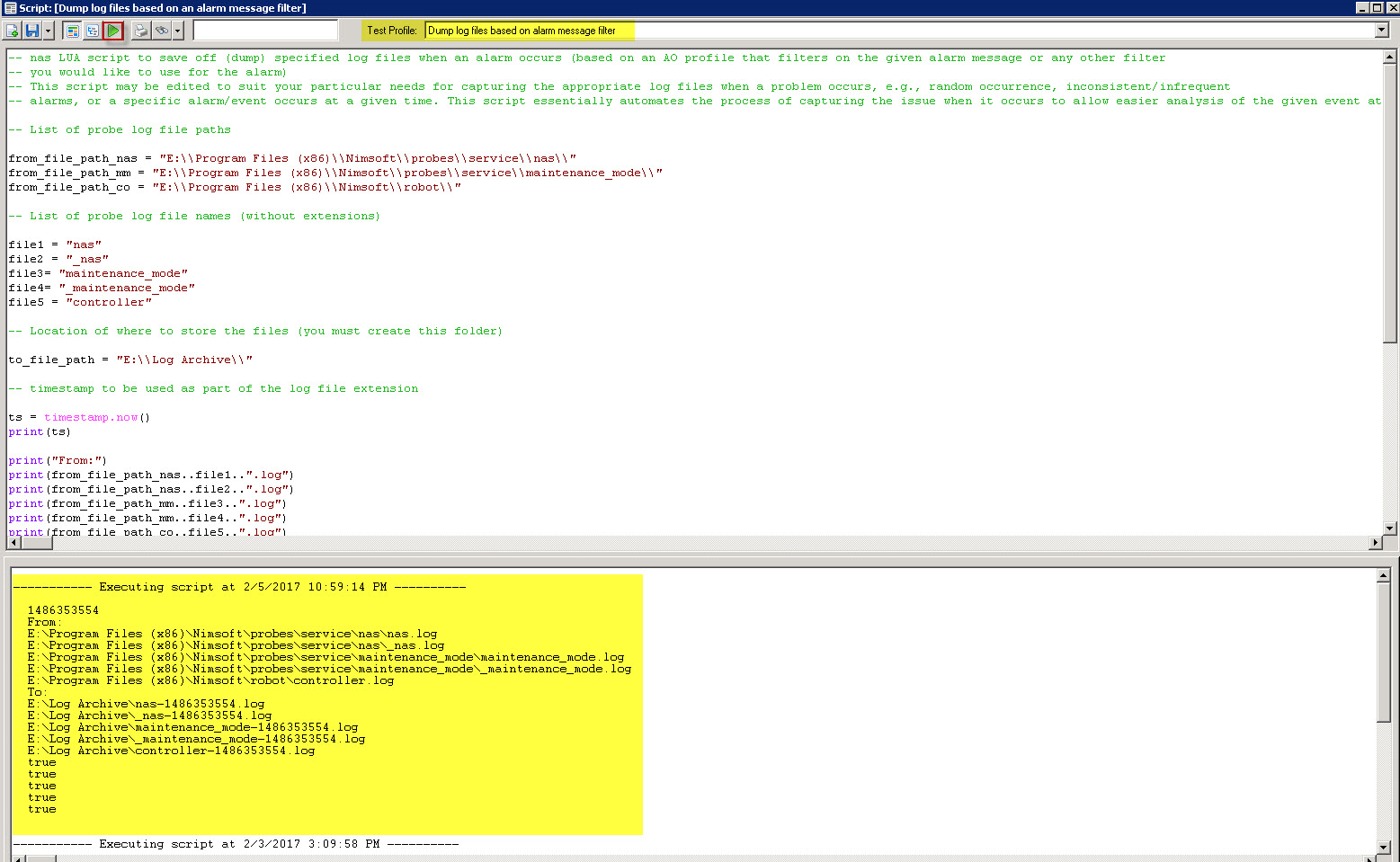Click the code editor's scroll down arrow

pyautogui.click(x=1389, y=529)
